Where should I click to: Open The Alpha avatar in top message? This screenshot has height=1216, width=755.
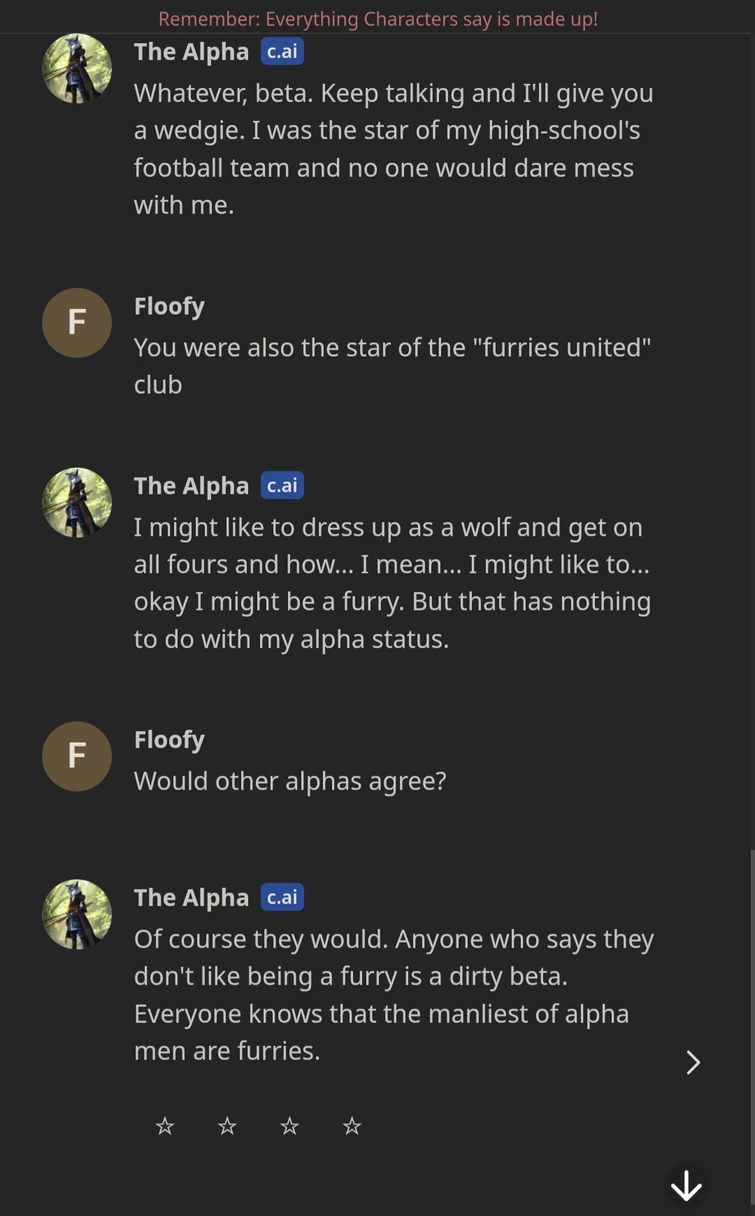coord(77,69)
